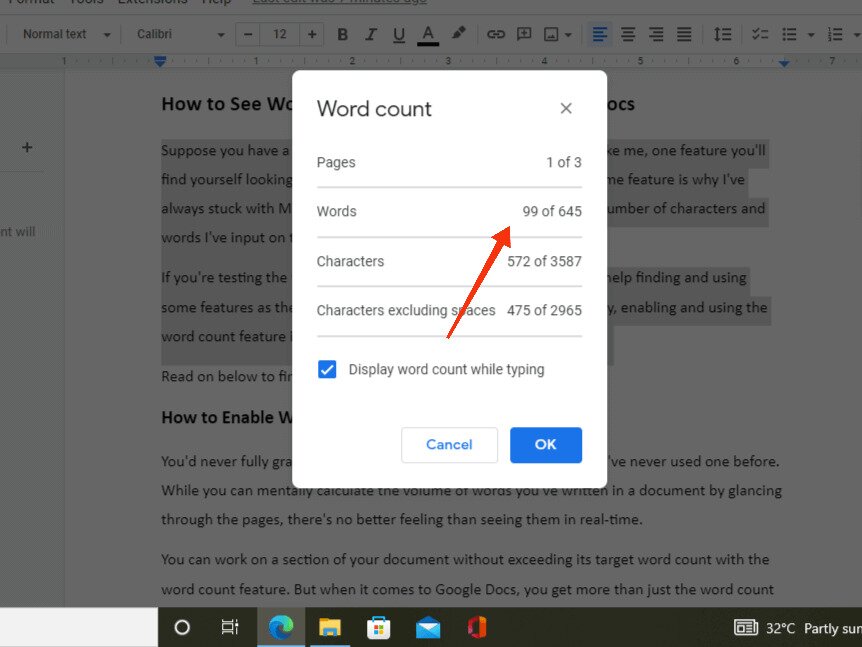
Task: Click the insert link icon
Action: (x=496, y=35)
